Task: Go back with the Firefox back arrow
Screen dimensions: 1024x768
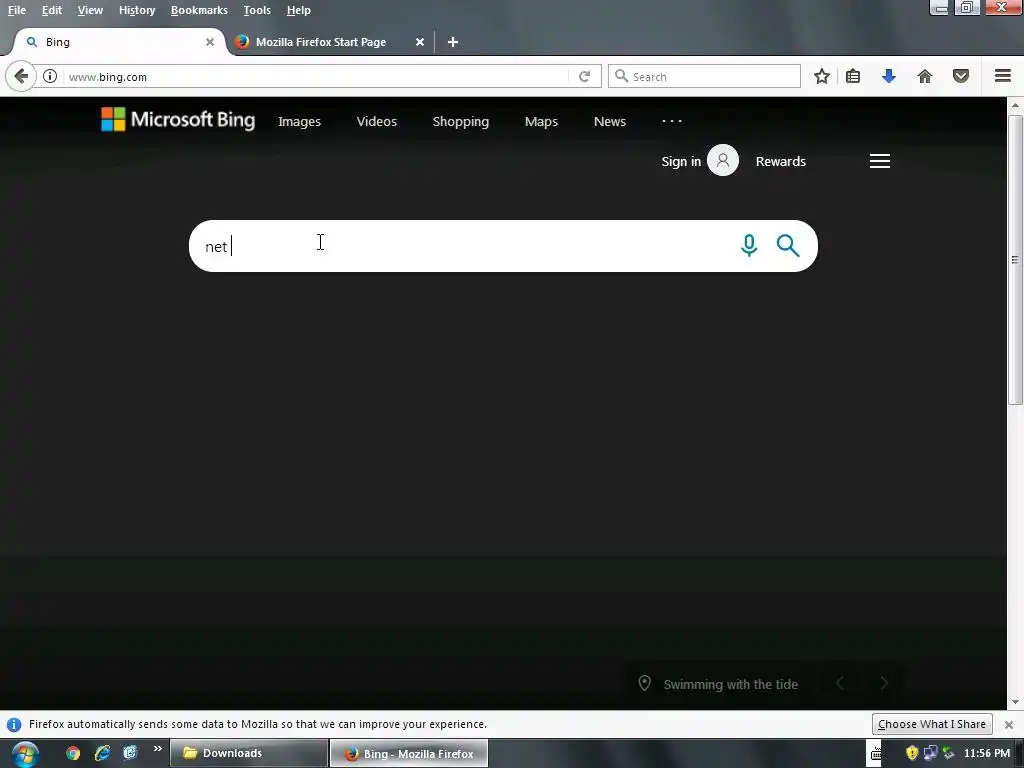Action: [x=21, y=76]
